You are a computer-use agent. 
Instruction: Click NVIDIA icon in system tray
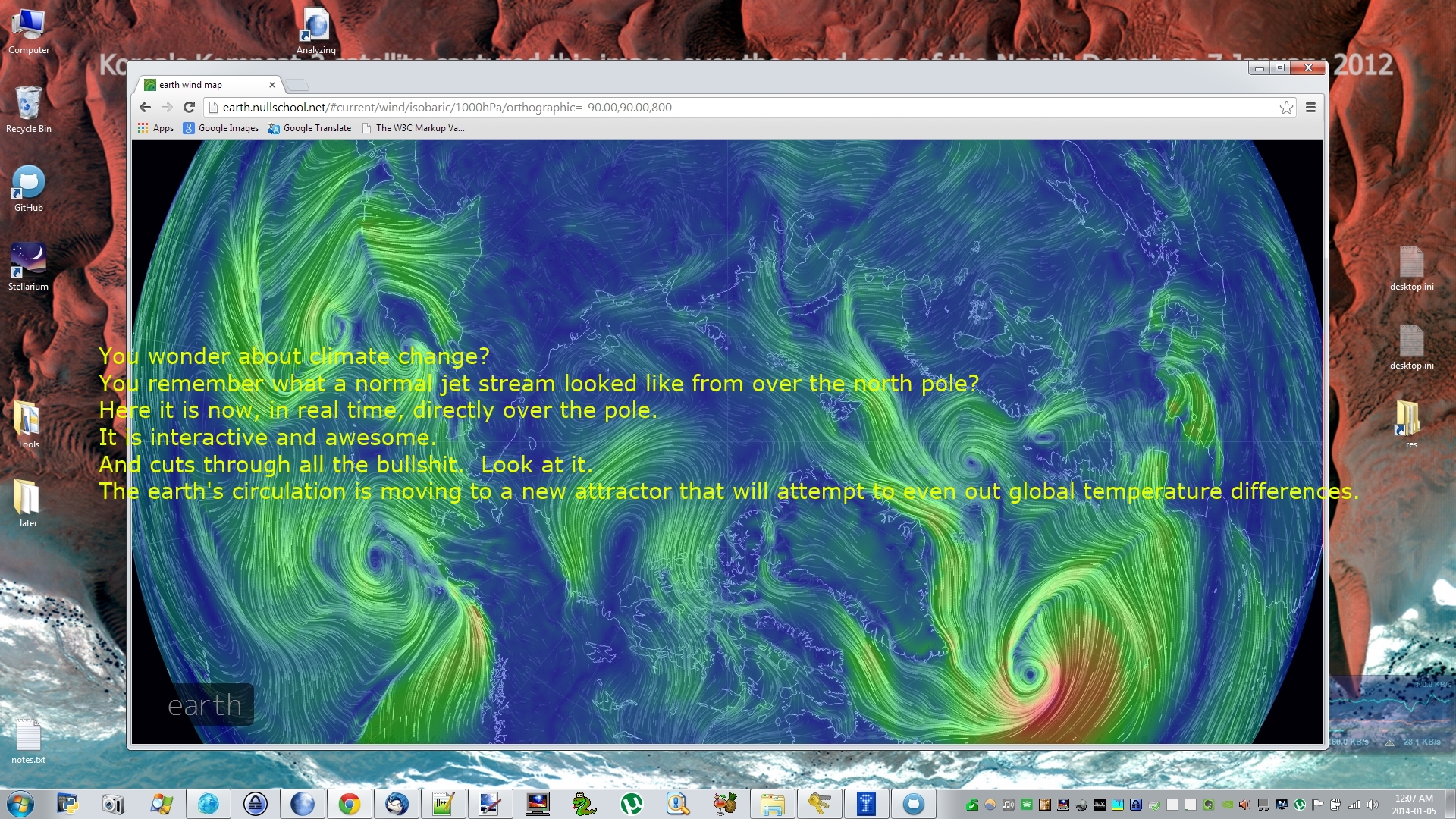click(1227, 805)
